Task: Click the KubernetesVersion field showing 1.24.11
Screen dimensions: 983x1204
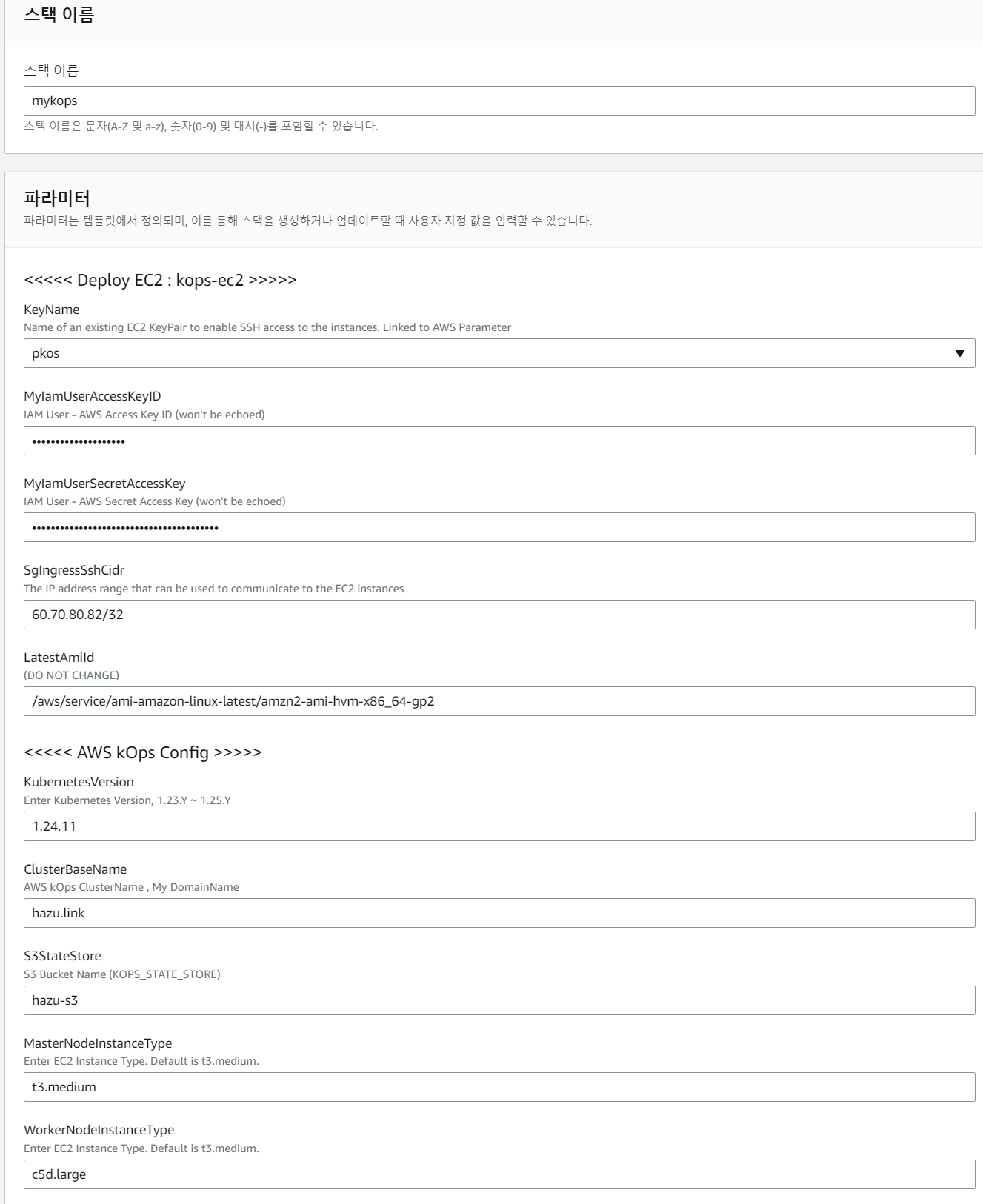Action: tap(499, 826)
